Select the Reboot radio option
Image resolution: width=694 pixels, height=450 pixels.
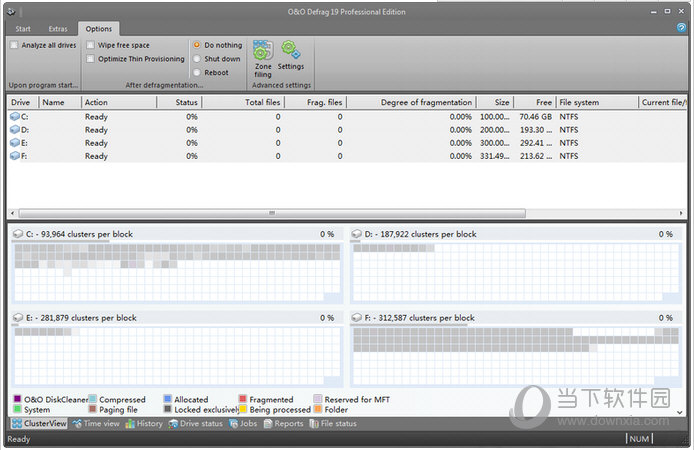[x=197, y=73]
